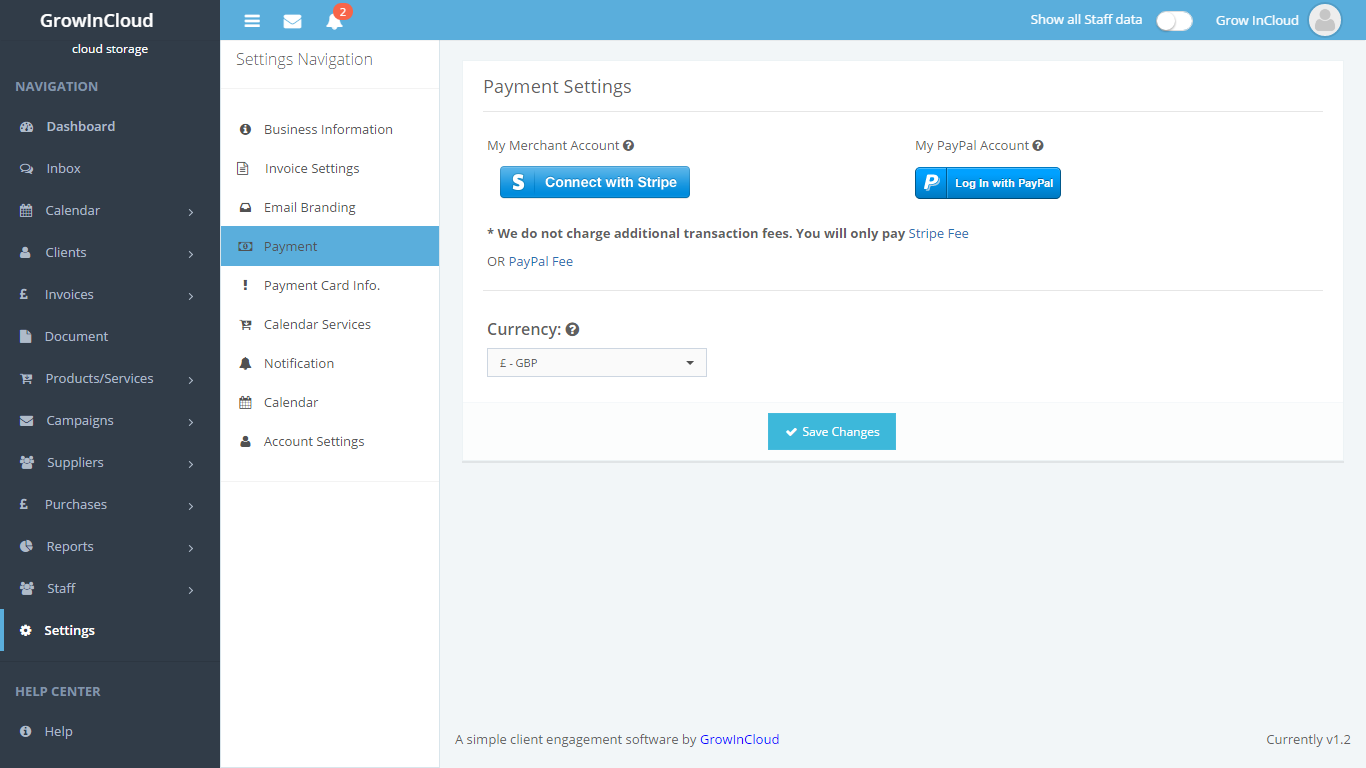Viewport: 1366px width, 768px height.
Task: Expand the Invoices menu chevron
Action: coord(190,296)
